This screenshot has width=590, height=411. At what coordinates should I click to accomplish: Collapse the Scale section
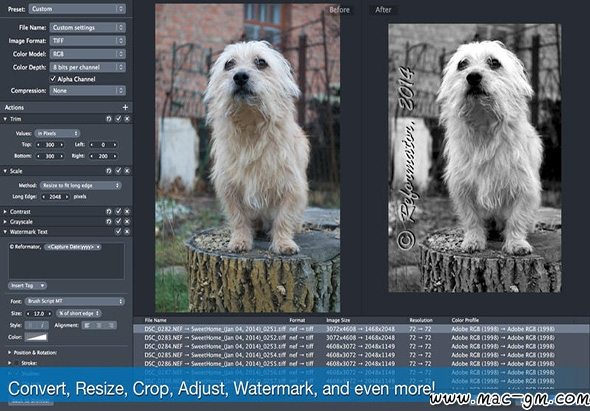(x=5, y=171)
